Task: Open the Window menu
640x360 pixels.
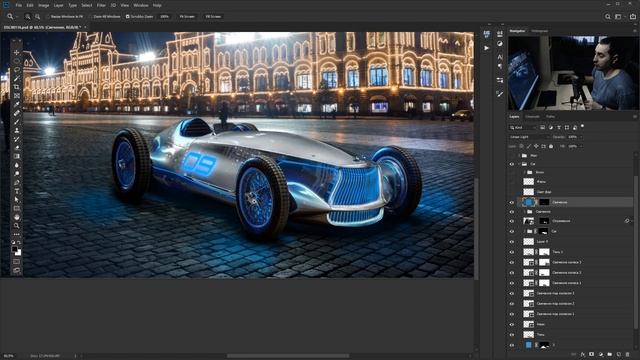Action: (141, 5)
